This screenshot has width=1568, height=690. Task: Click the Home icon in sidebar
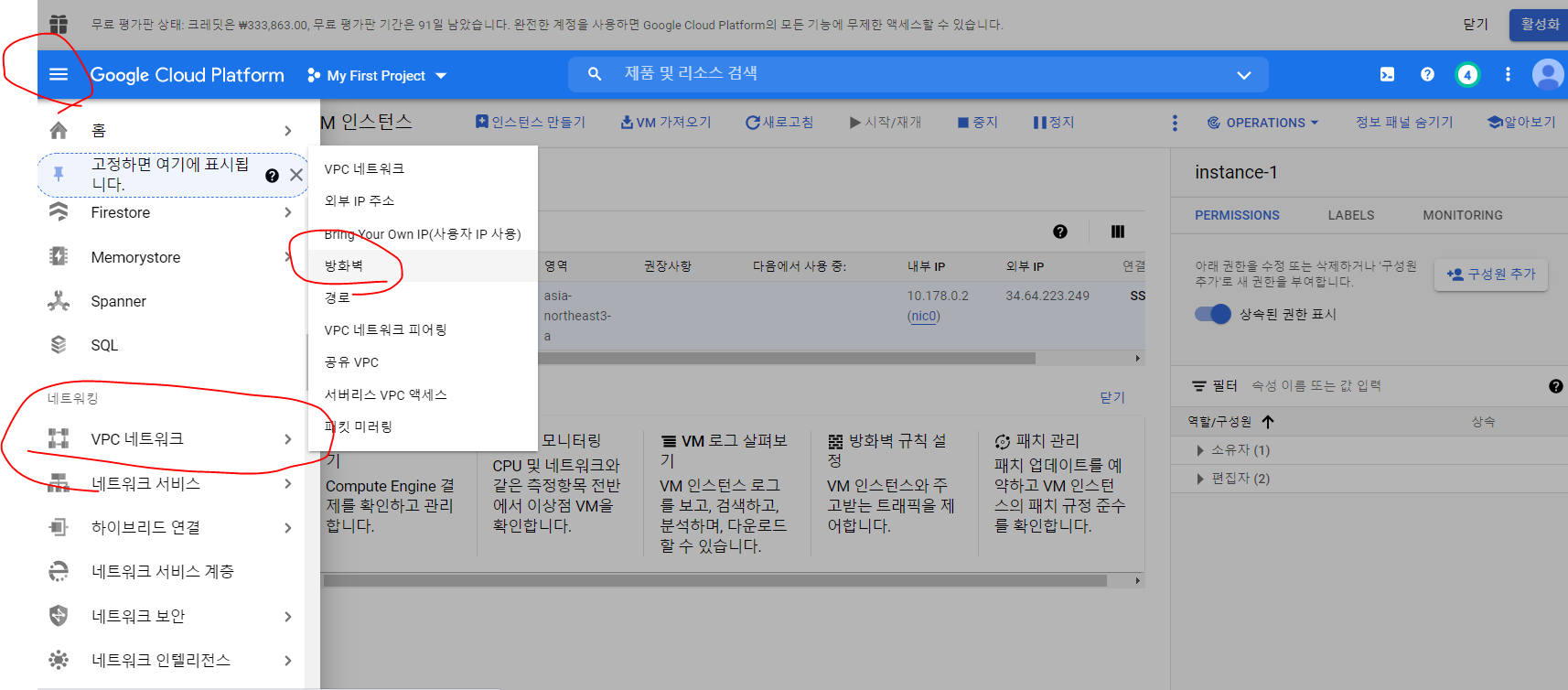coord(59,130)
